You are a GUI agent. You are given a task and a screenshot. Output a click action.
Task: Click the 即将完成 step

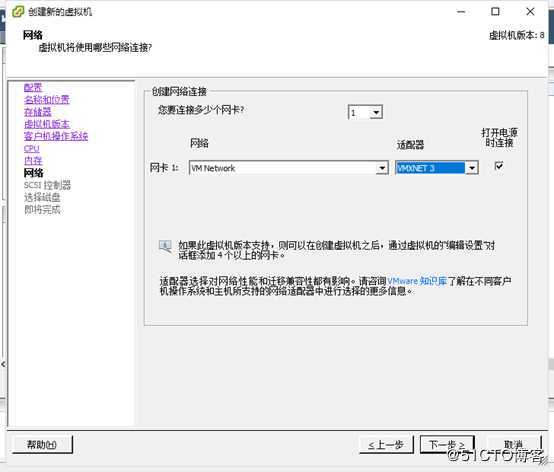42,210
